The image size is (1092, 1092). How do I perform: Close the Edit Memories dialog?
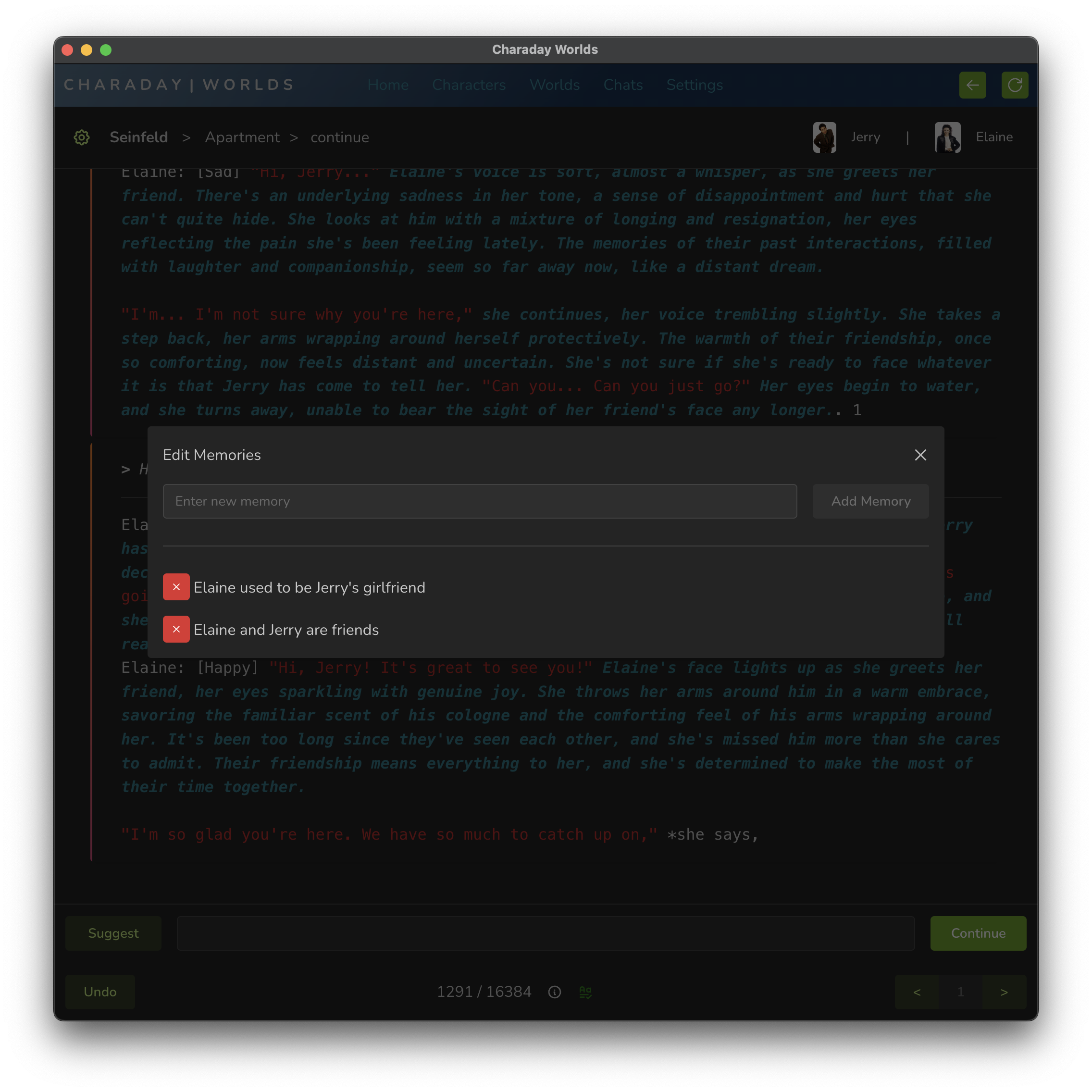[x=920, y=455]
